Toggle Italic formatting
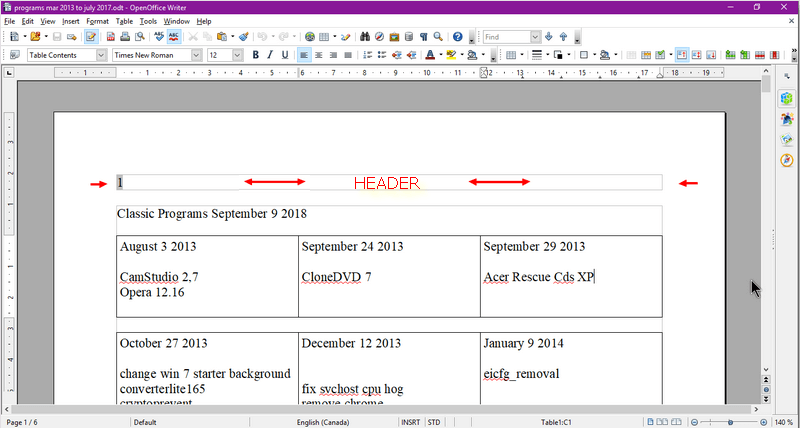The height and width of the screenshot is (428, 800). 270,55
